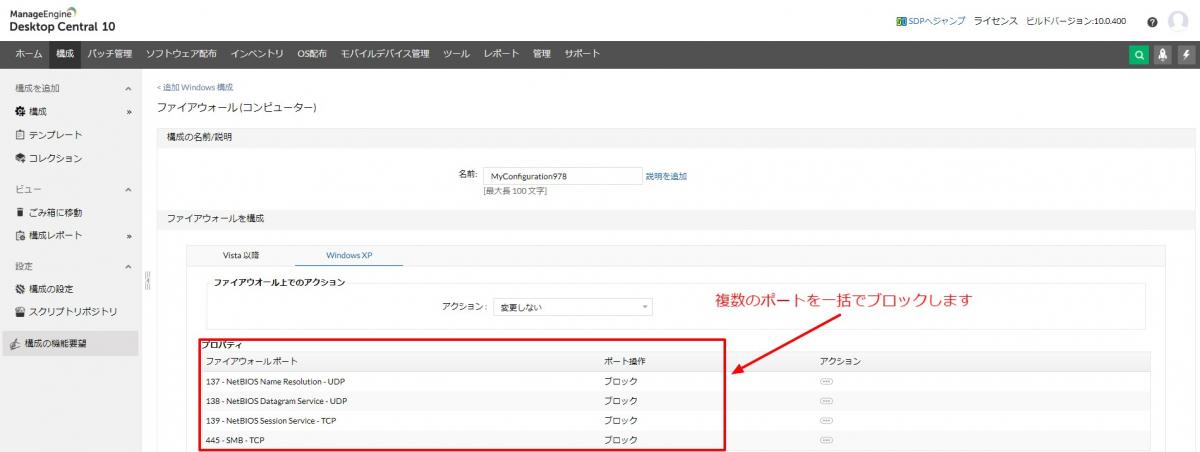This screenshot has height=452, width=1200.
Task: Open the パッチ管理 menu
Action: (x=109, y=54)
